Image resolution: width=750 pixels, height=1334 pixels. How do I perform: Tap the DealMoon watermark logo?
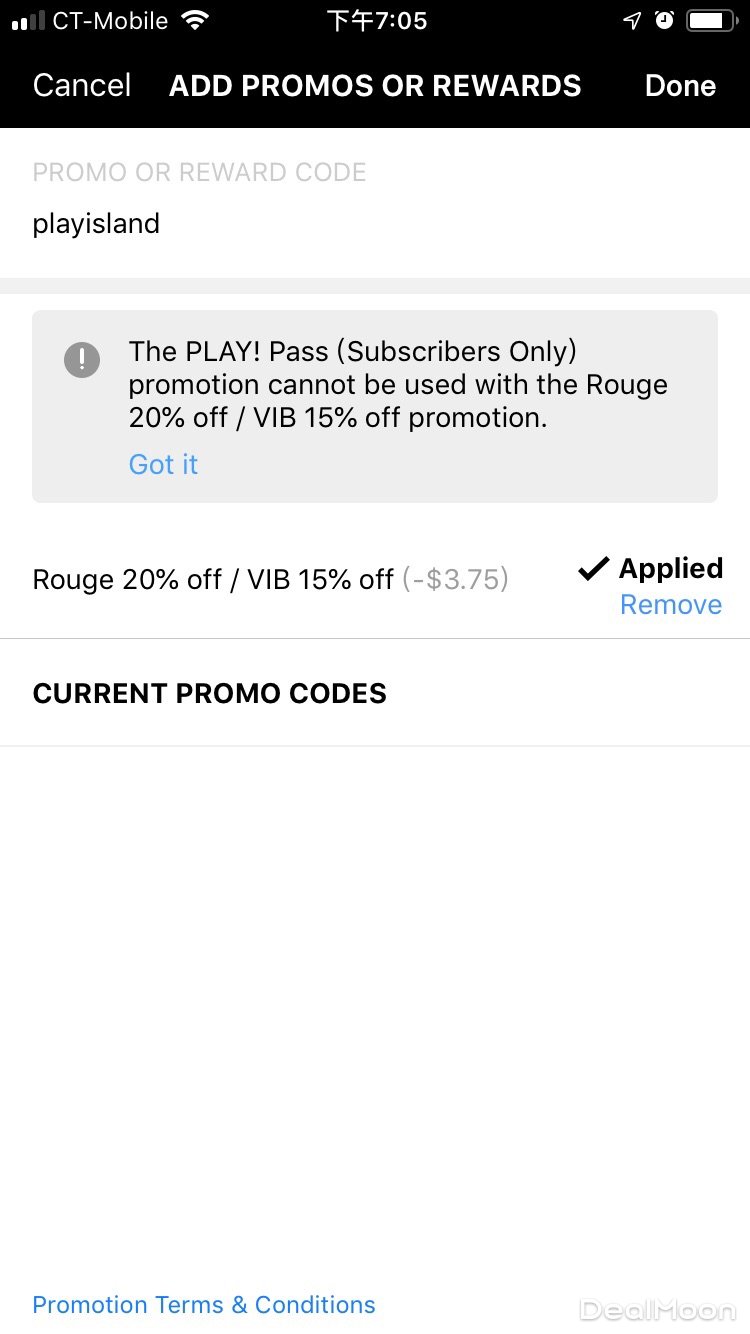pos(658,1310)
